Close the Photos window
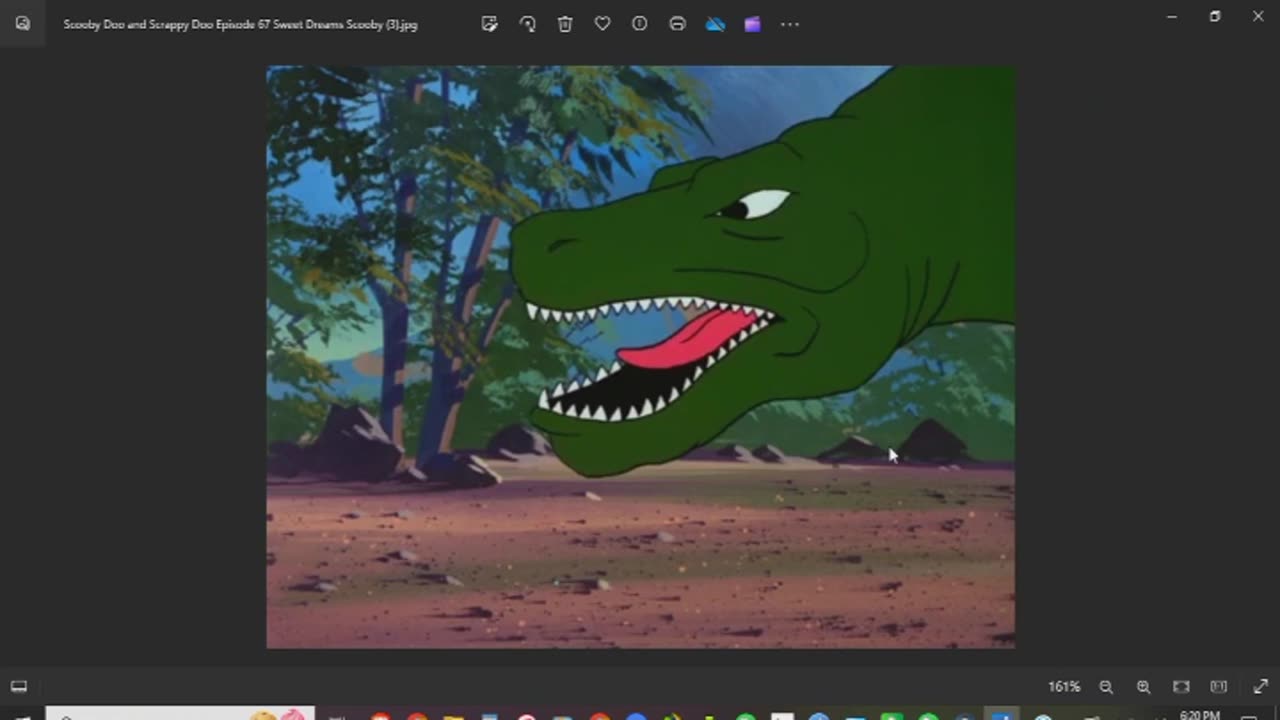The height and width of the screenshot is (720, 1280). [x=1258, y=16]
